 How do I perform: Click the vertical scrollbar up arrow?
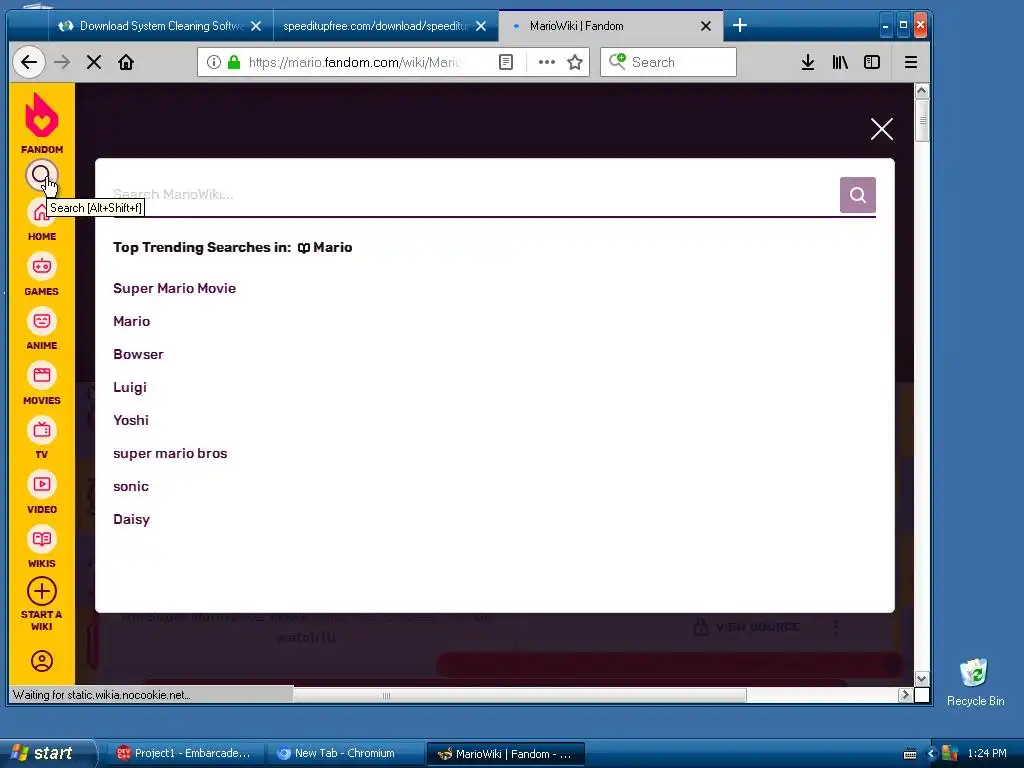(x=921, y=90)
